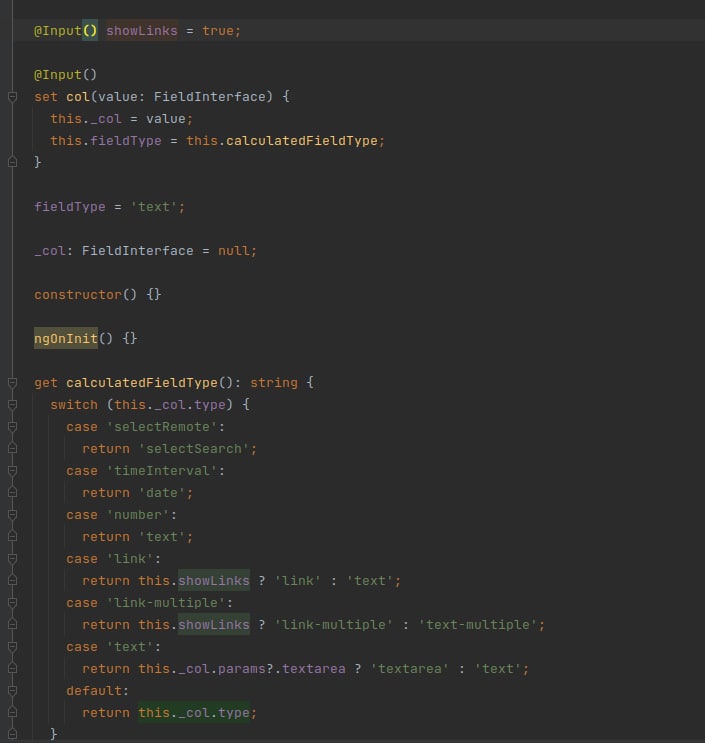Click 'FieldInterface' in the col setter signature
705x743 pixels.
point(209,97)
